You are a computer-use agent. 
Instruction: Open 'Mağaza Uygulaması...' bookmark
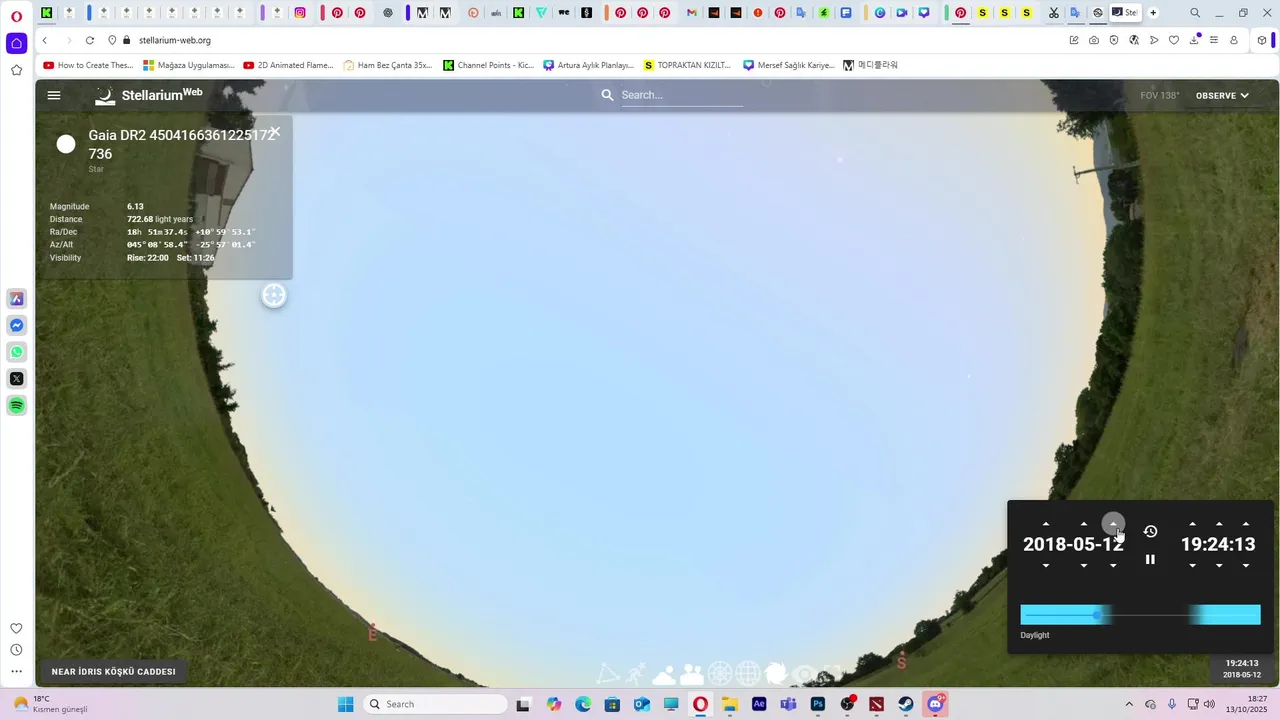[189, 65]
